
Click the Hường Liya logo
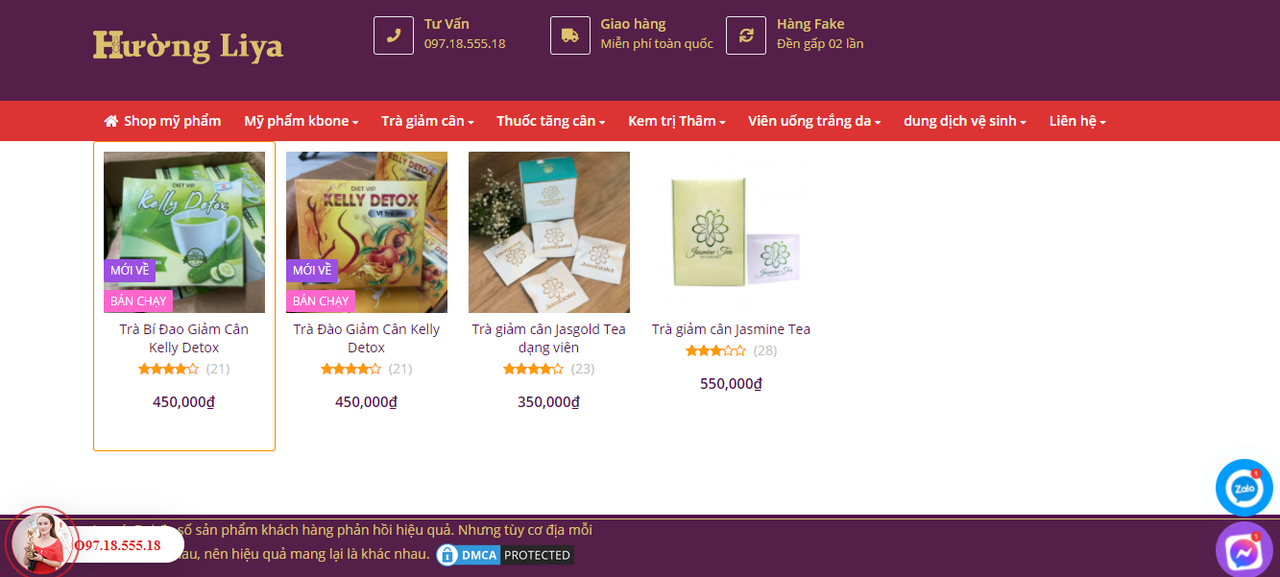coord(188,46)
